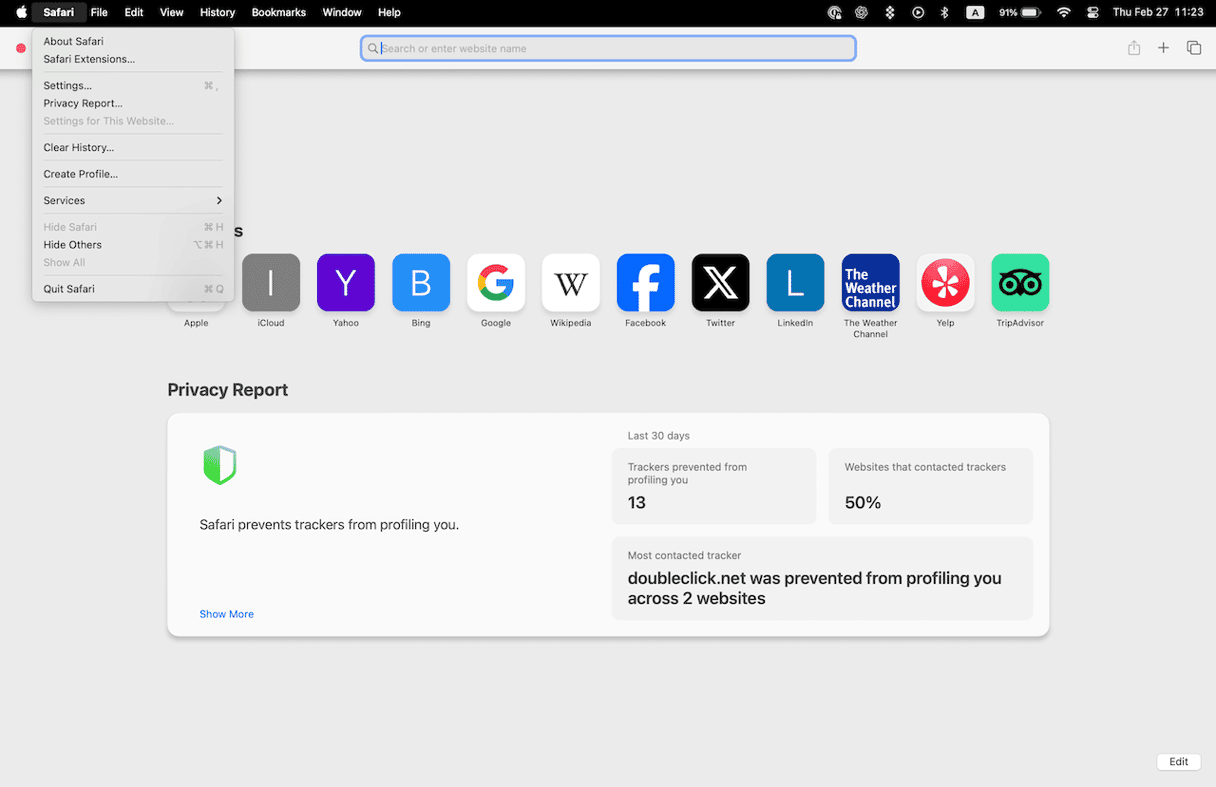Open the Wikipedia favorite icon
This screenshot has height=787, width=1216.
[570, 283]
